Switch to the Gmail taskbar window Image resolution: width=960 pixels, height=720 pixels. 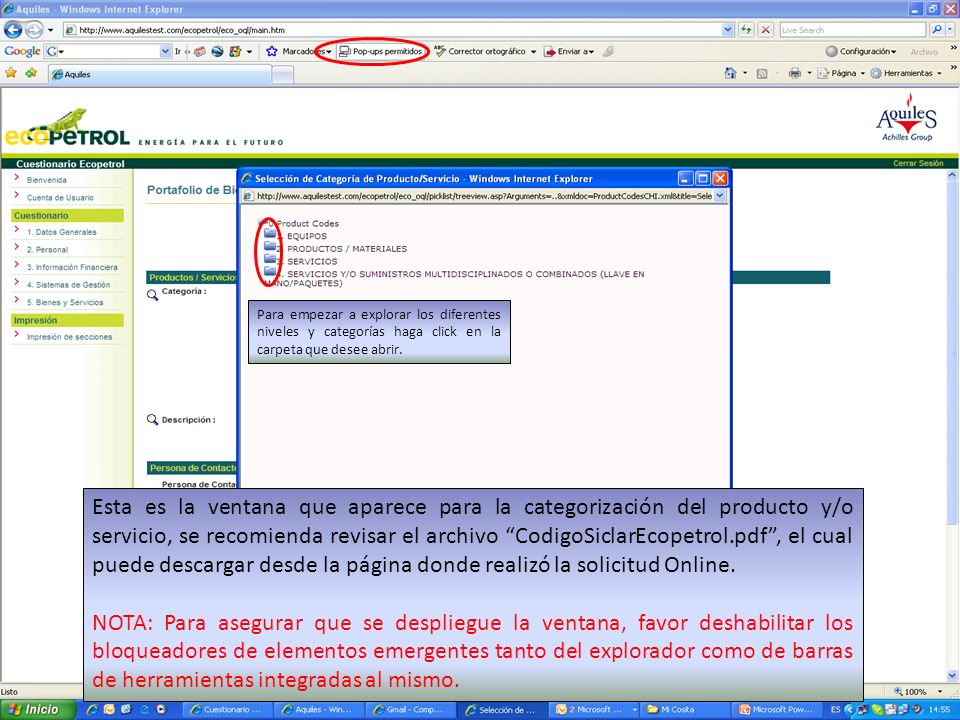411,710
